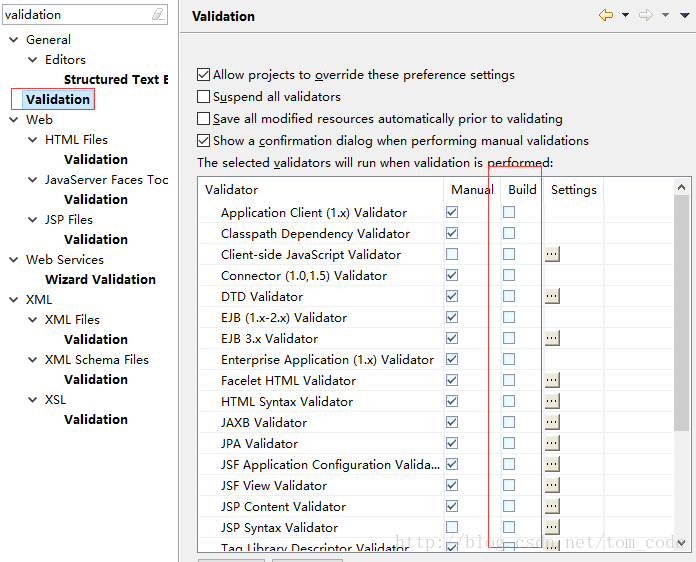Enable Save all modified resources automatically

pyautogui.click(x=203, y=119)
